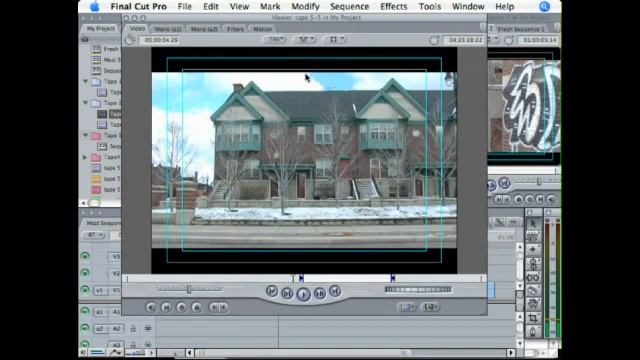Toggle Clip Overlays at Timeline bottom
This screenshot has height=360, width=640.
pos(116,352)
